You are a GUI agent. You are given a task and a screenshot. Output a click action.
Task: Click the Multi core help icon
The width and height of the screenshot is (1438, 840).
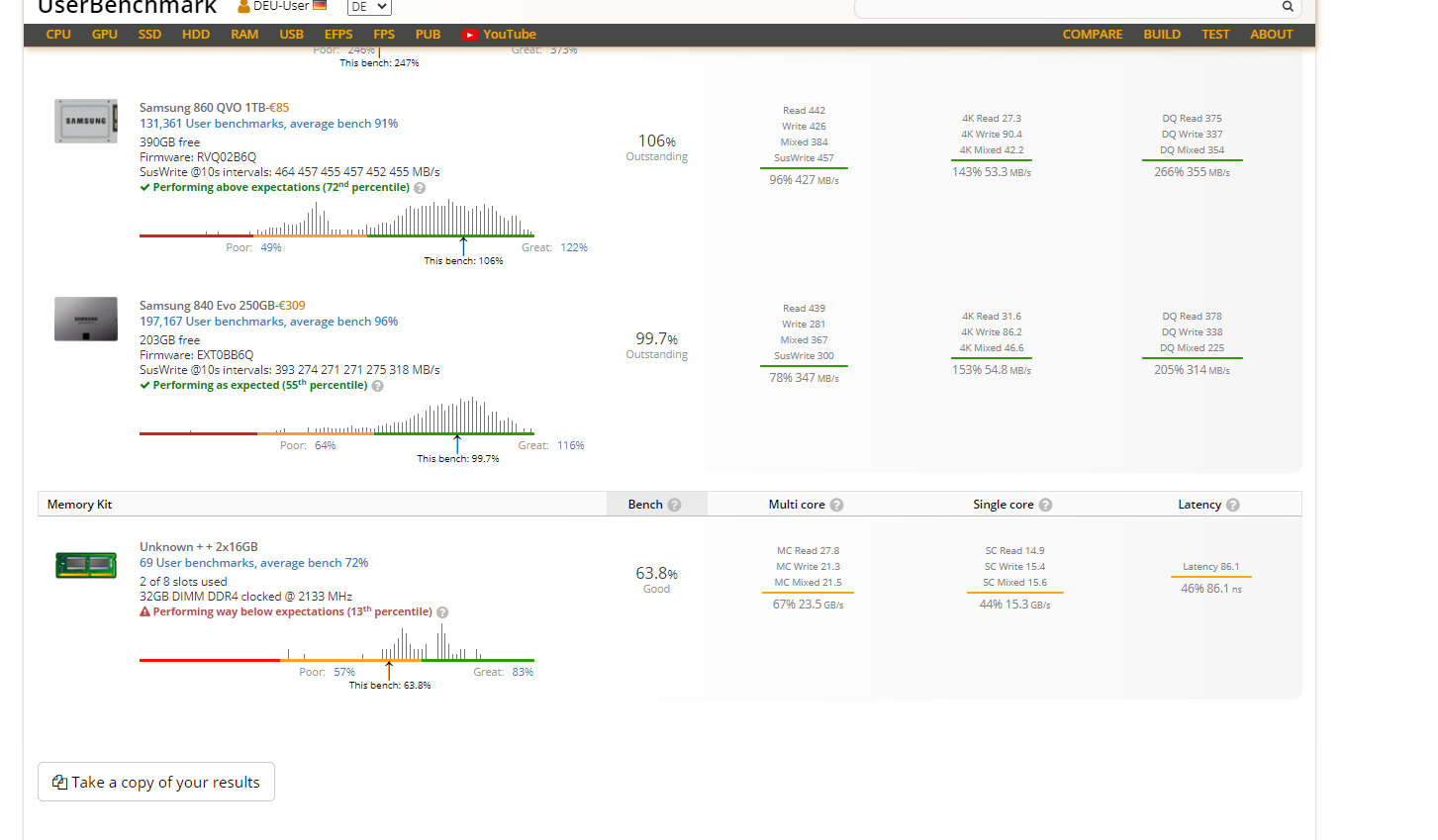[x=836, y=505]
